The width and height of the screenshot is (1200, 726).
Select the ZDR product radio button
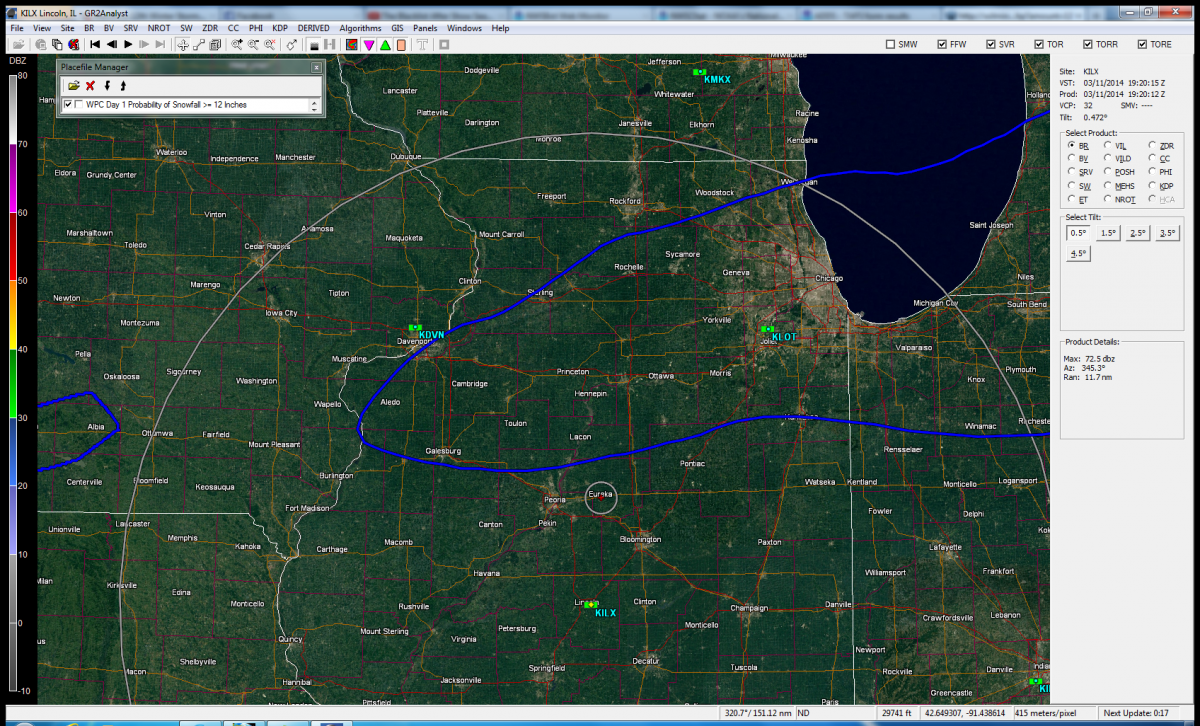click(1153, 145)
